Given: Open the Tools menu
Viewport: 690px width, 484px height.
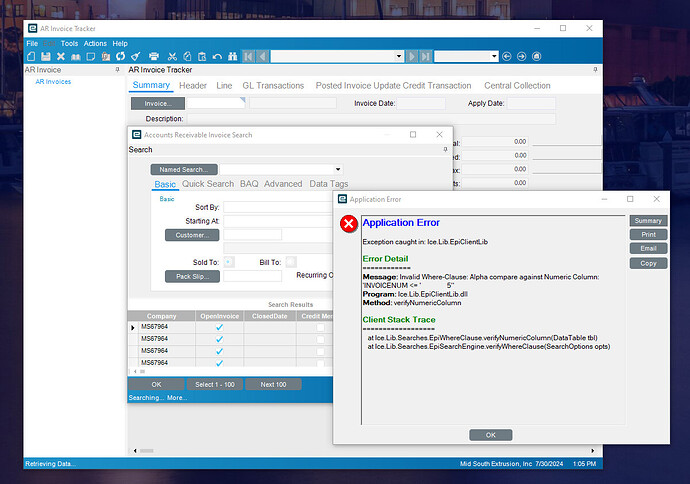Looking at the screenshot, I should (x=69, y=44).
